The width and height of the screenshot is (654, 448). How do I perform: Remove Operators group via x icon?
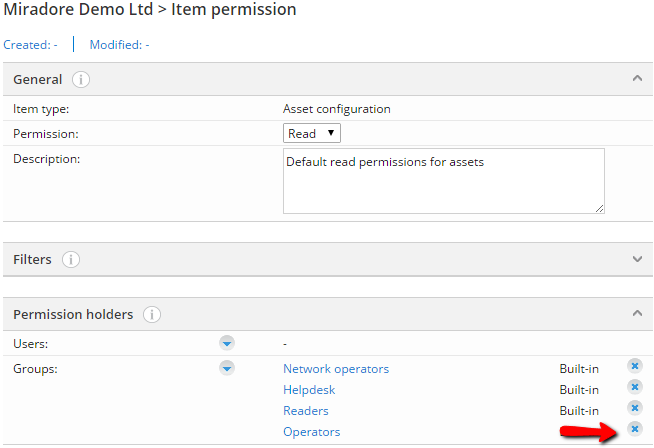(x=635, y=429)
